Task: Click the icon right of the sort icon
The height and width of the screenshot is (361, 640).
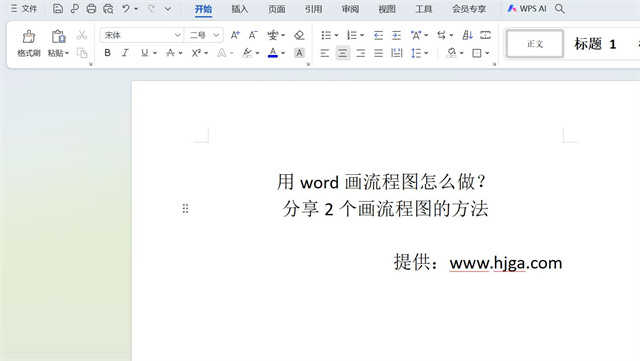Action: tap(485, 35)
